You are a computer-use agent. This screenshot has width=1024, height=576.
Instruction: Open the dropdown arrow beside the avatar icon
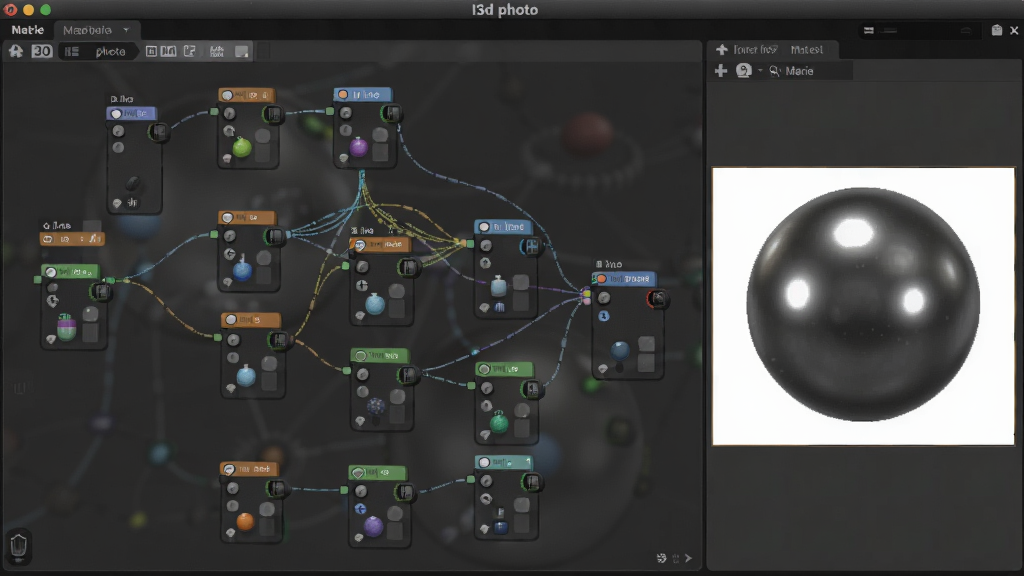click(760, 71)
